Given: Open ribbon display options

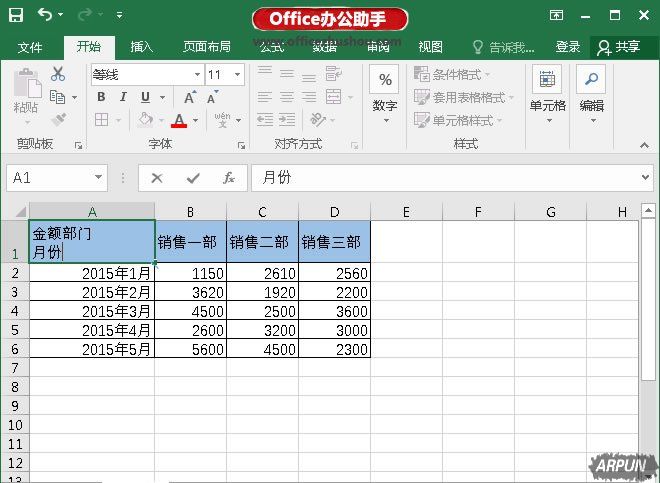Looking at the screenshot, I should pyautogui.click(x=556, y=16).
